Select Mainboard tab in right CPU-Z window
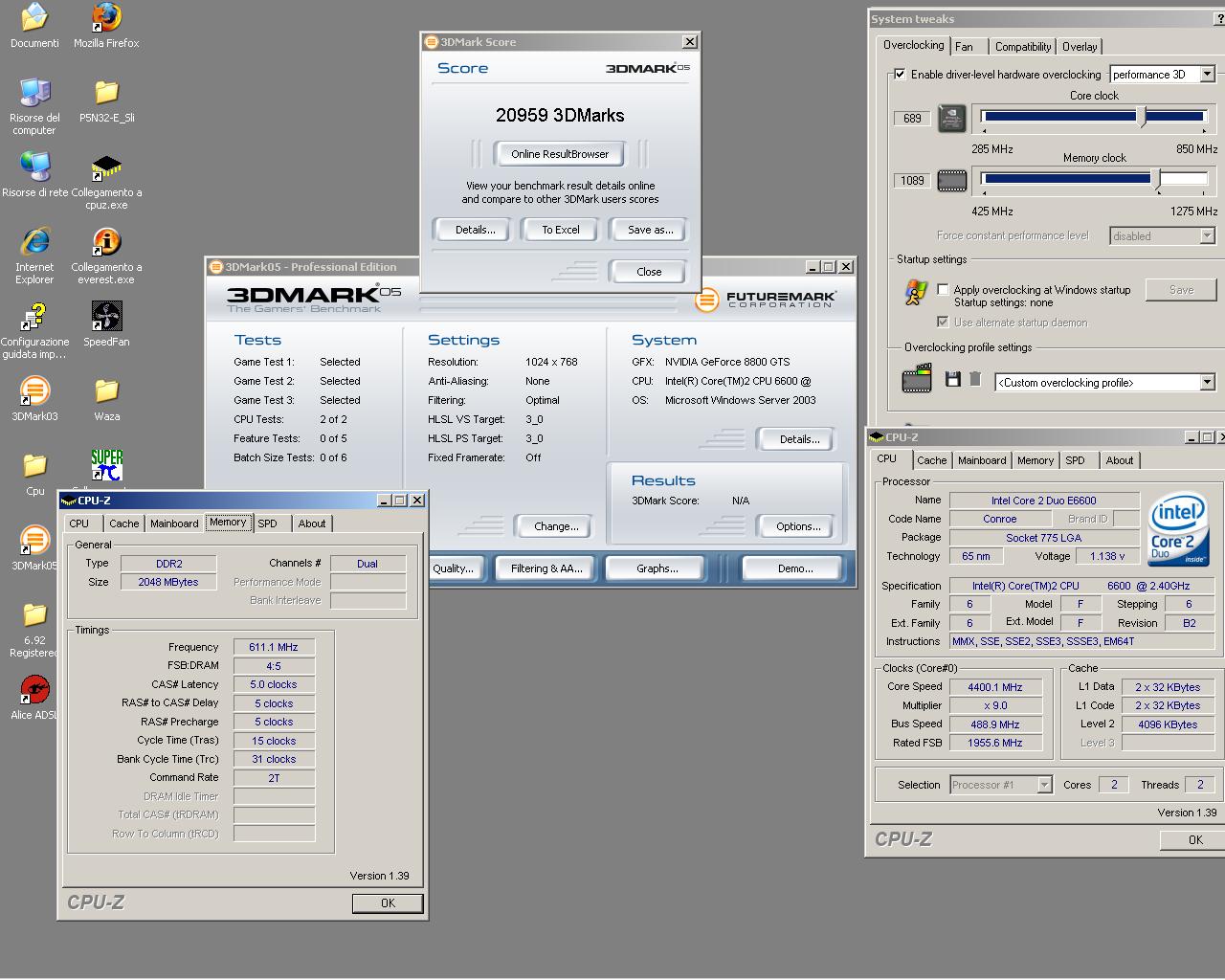1225x980 pixels. 982,460
